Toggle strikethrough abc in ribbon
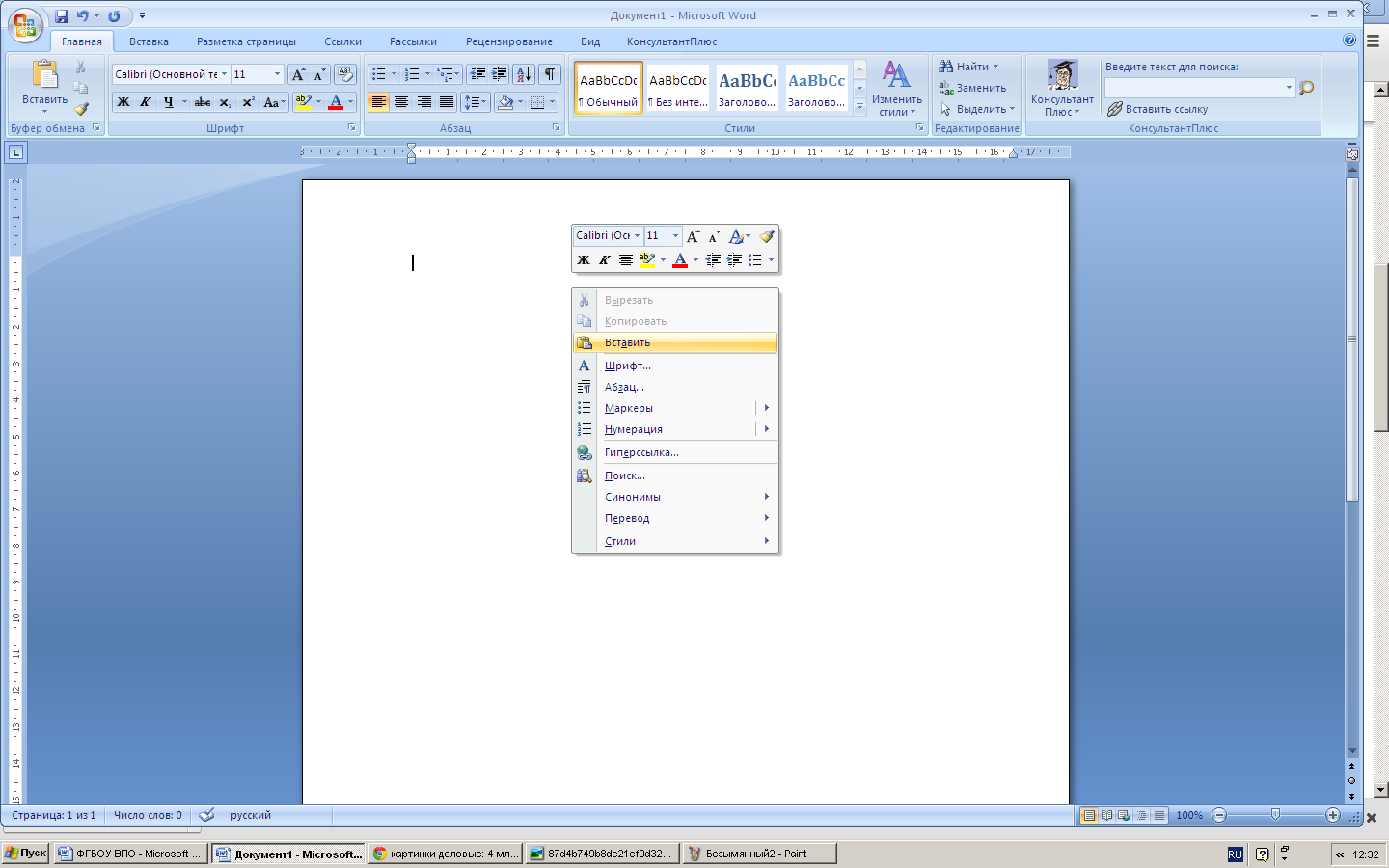The width and height of the screenshot is (1389, 868). pos(203,102)
